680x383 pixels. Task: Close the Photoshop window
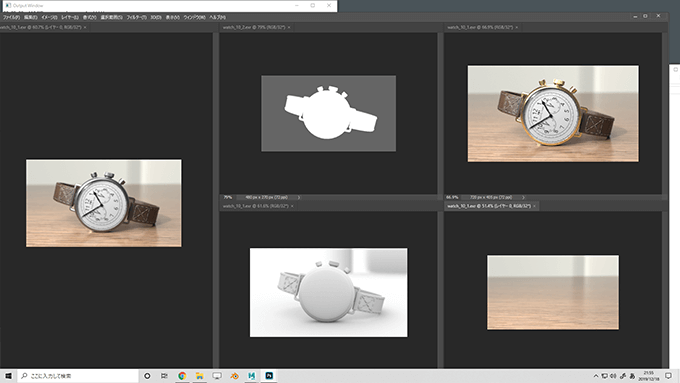[x=658, y=16]
